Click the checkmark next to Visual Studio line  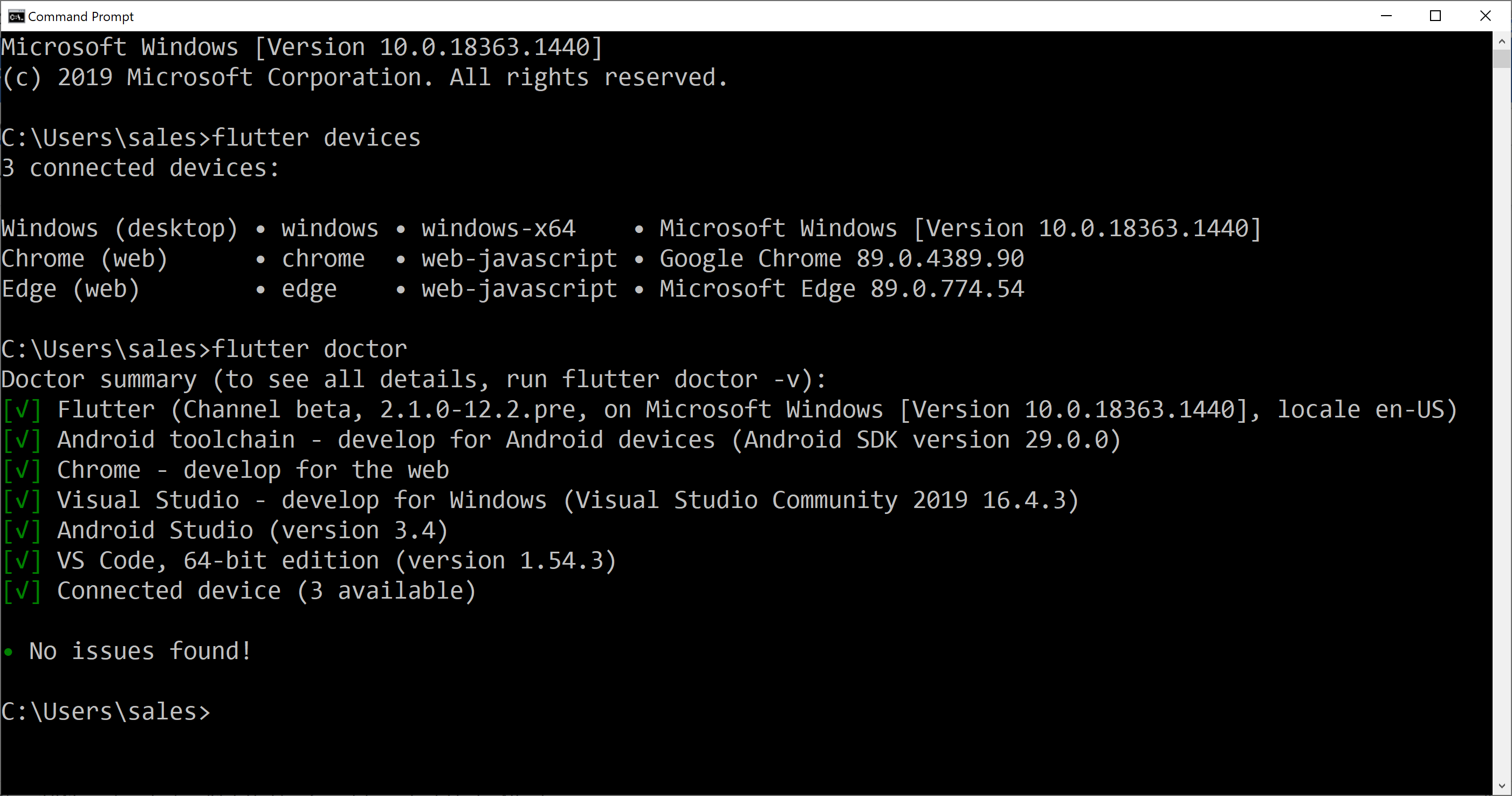pyautogui.click(x=22, y=500)
